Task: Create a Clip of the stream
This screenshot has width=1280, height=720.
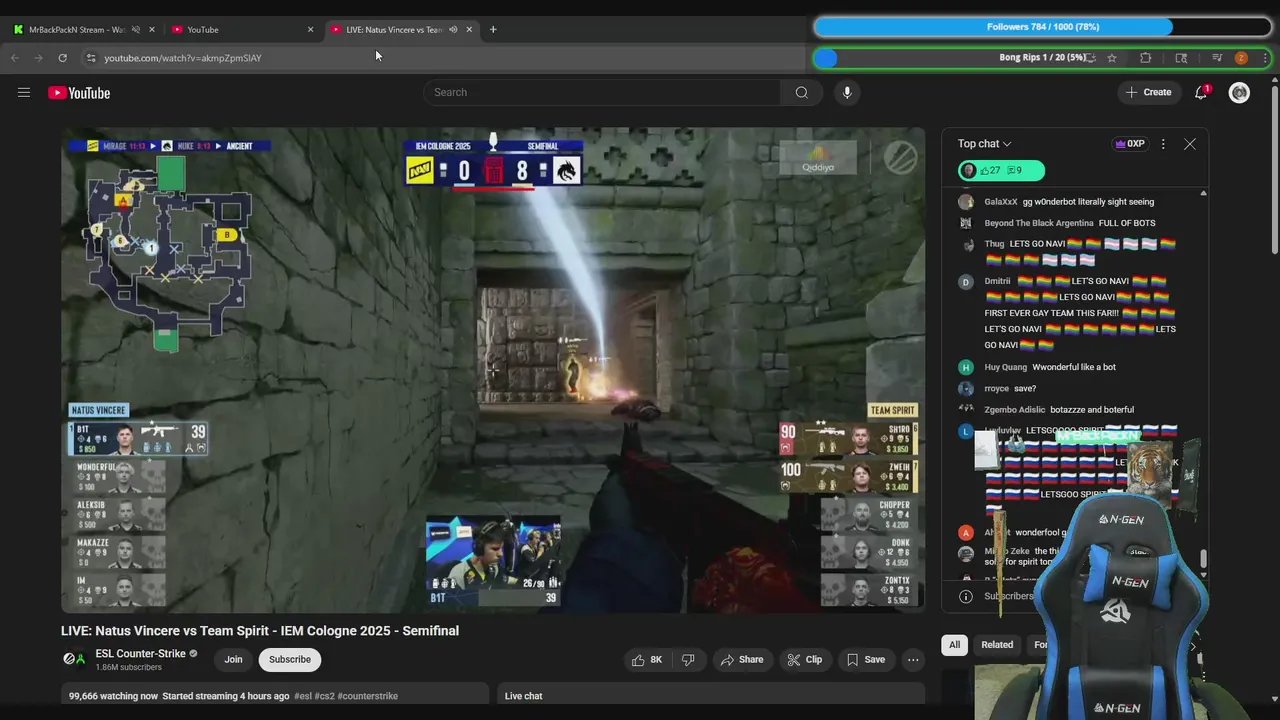Action: coord(804,659)
